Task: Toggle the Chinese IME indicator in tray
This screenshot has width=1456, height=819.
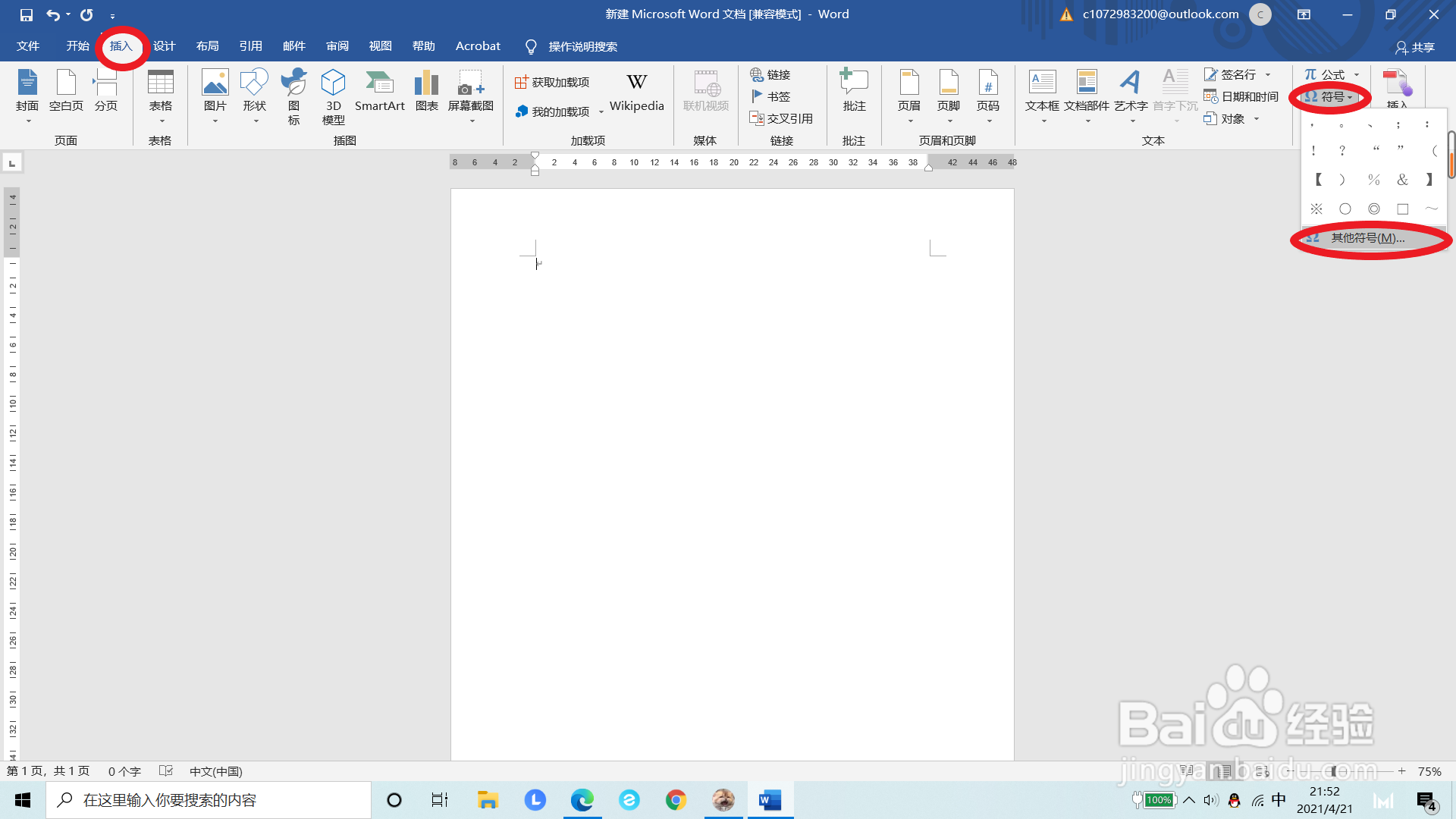Action: (1279, 800)
